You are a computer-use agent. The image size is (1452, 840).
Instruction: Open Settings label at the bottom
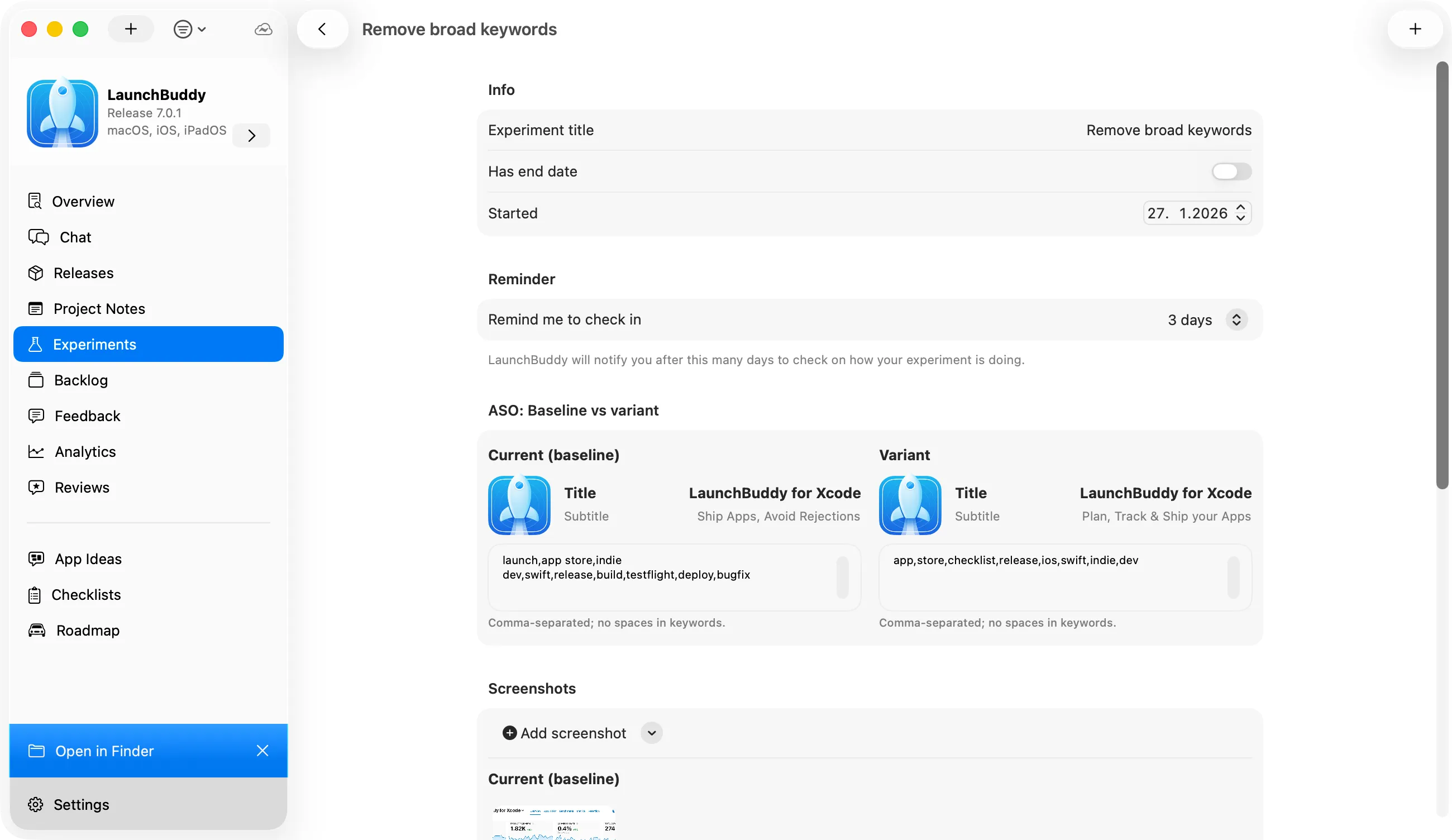[81, 804]
